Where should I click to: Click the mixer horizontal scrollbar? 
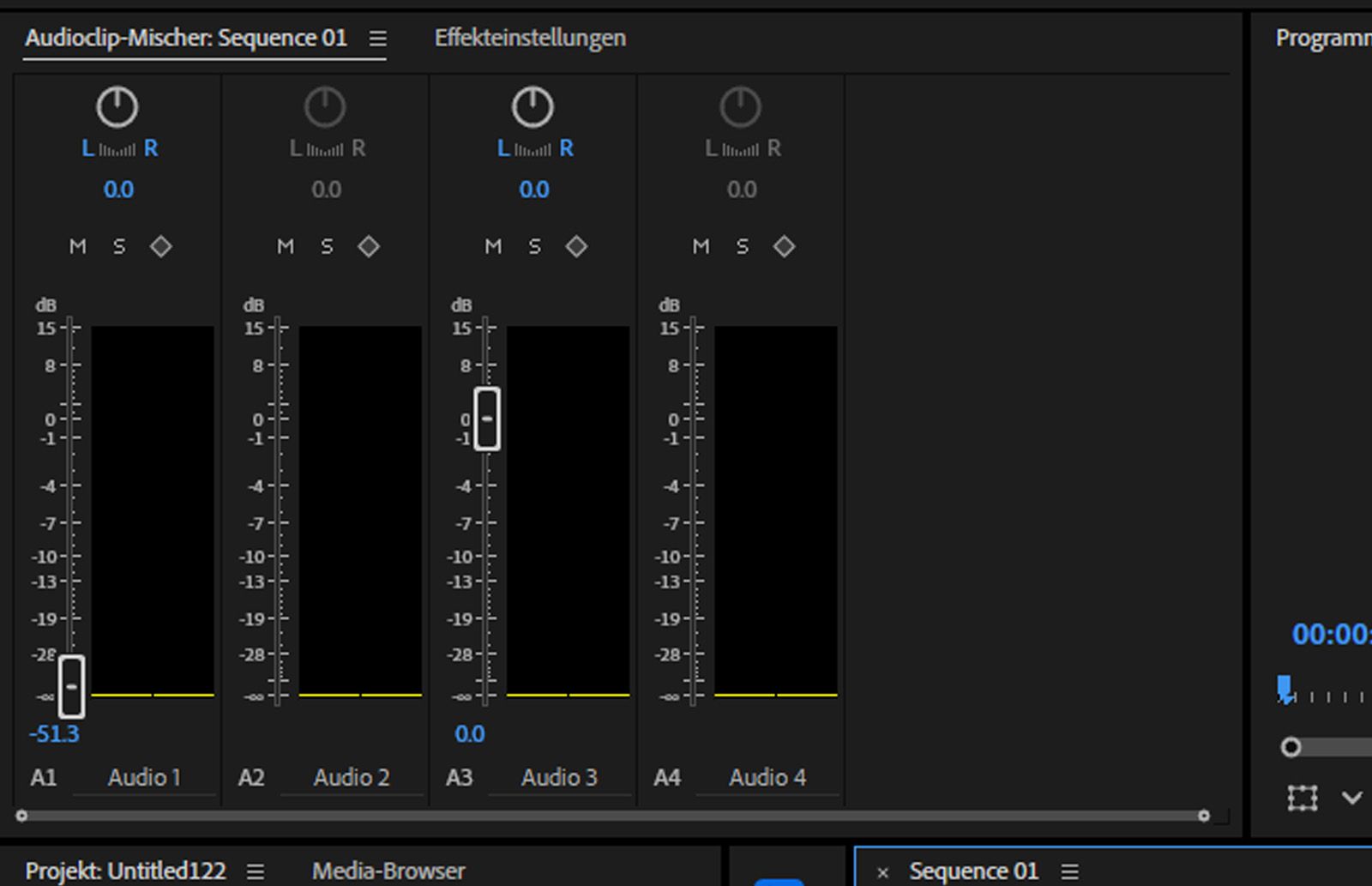tap(612, 816)
